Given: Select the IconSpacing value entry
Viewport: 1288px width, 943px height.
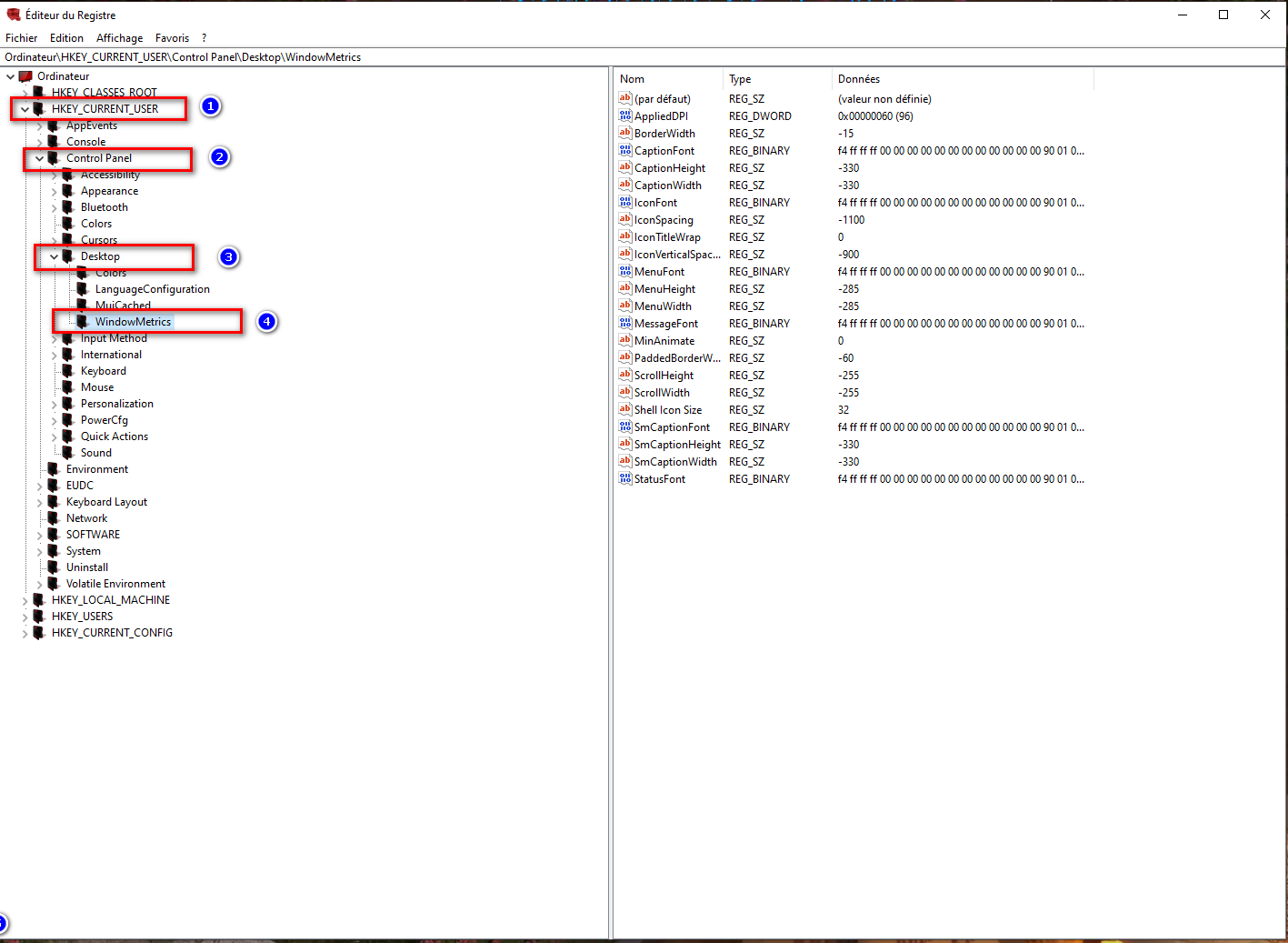Looking at the screenshot, I should pyautogui.click(x=664, y=220).
